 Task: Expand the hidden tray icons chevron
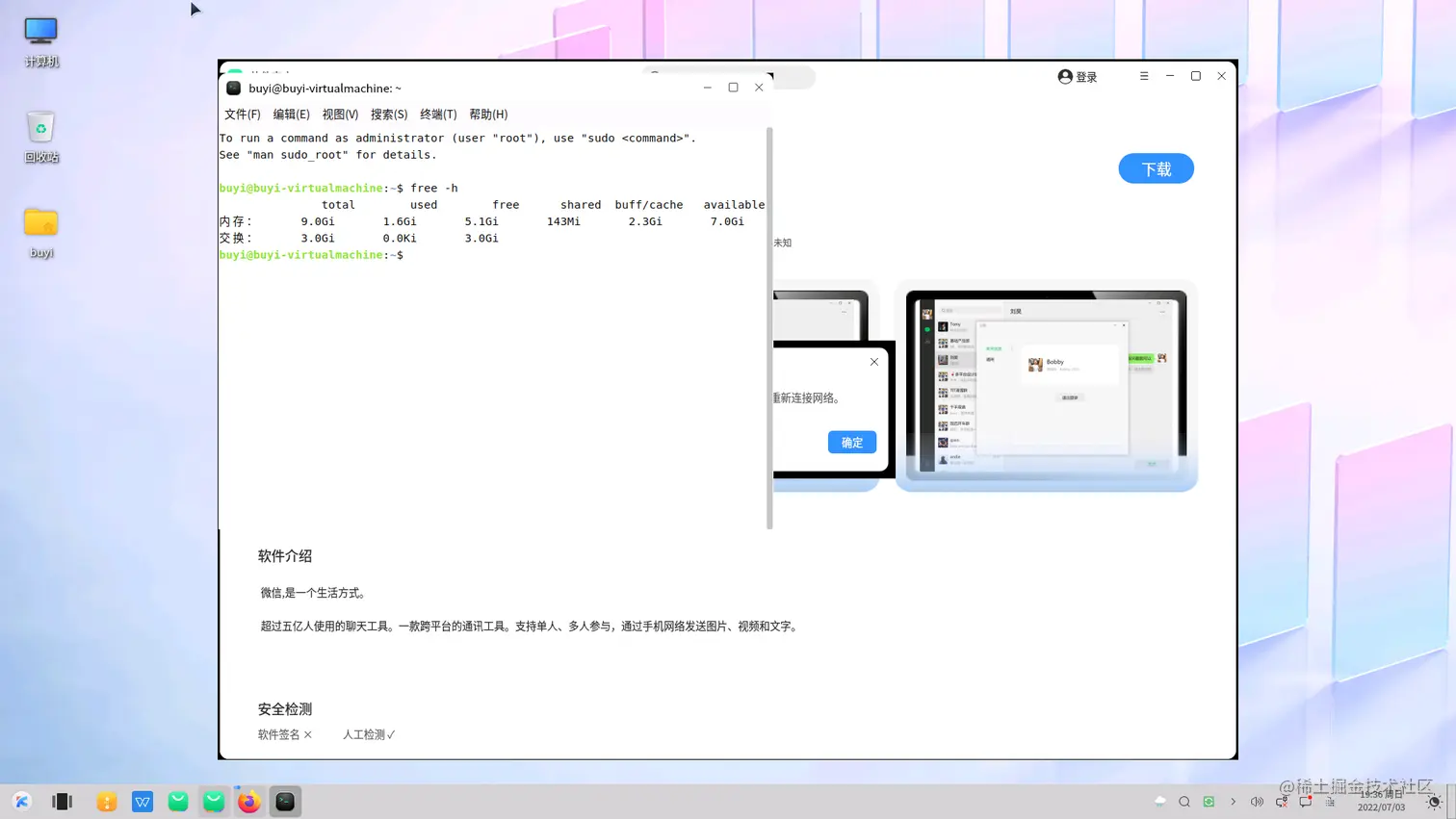pyautogui.click(x=1233, y=802)
